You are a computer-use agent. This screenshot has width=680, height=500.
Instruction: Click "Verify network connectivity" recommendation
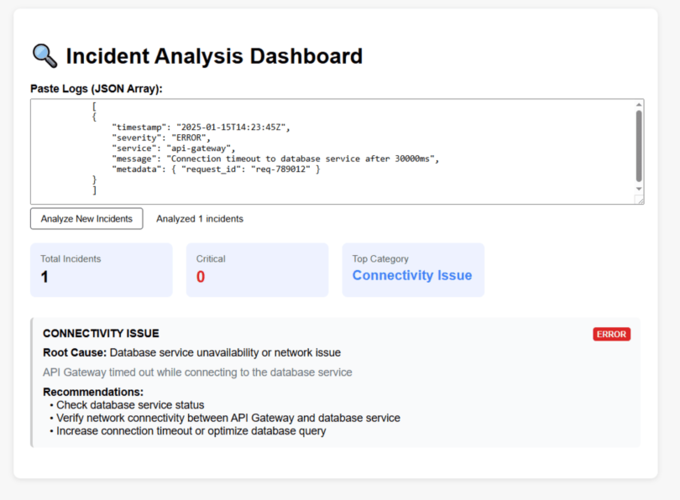point(228,418)
